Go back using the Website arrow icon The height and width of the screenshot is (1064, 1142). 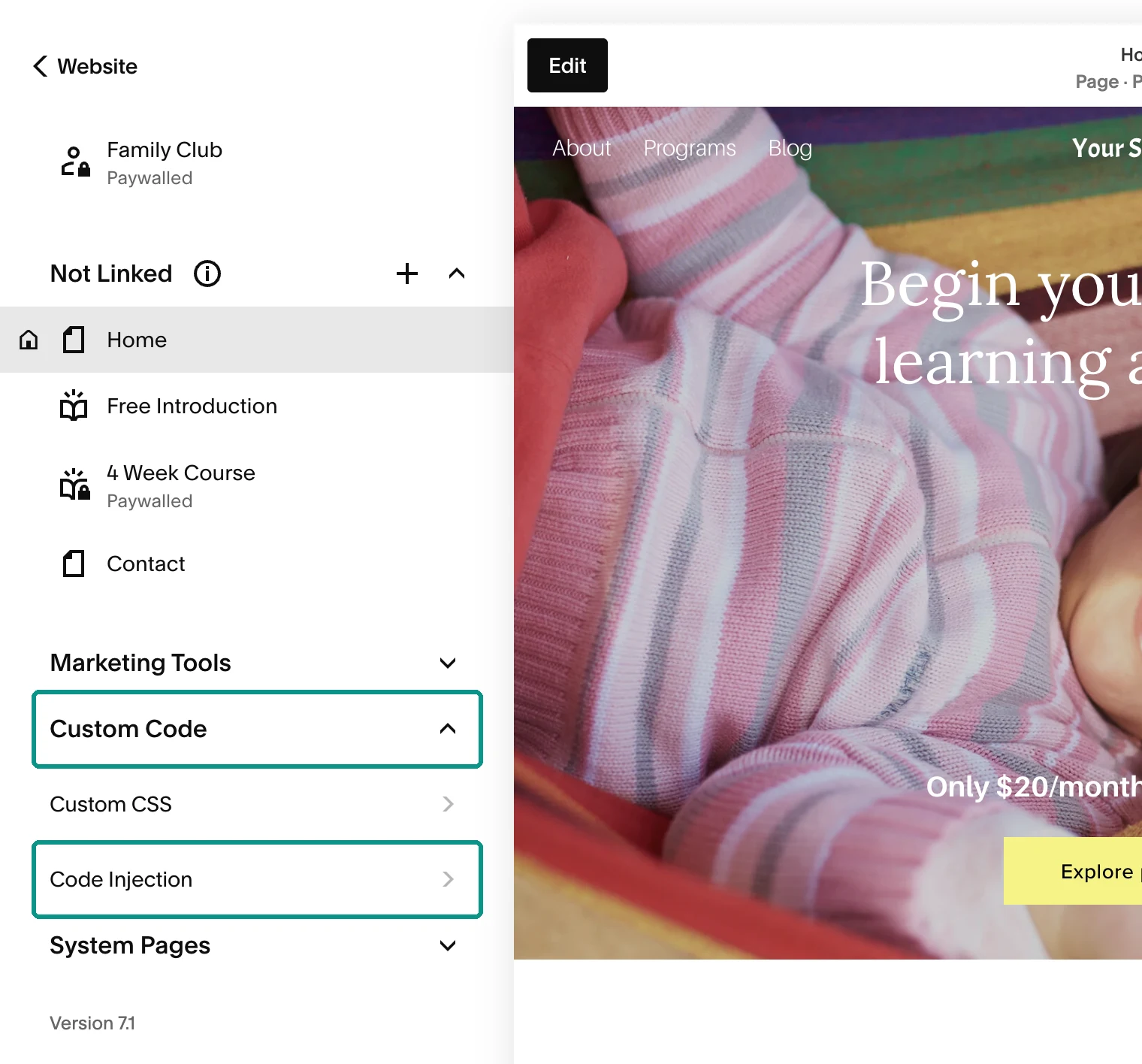[41, 66]
